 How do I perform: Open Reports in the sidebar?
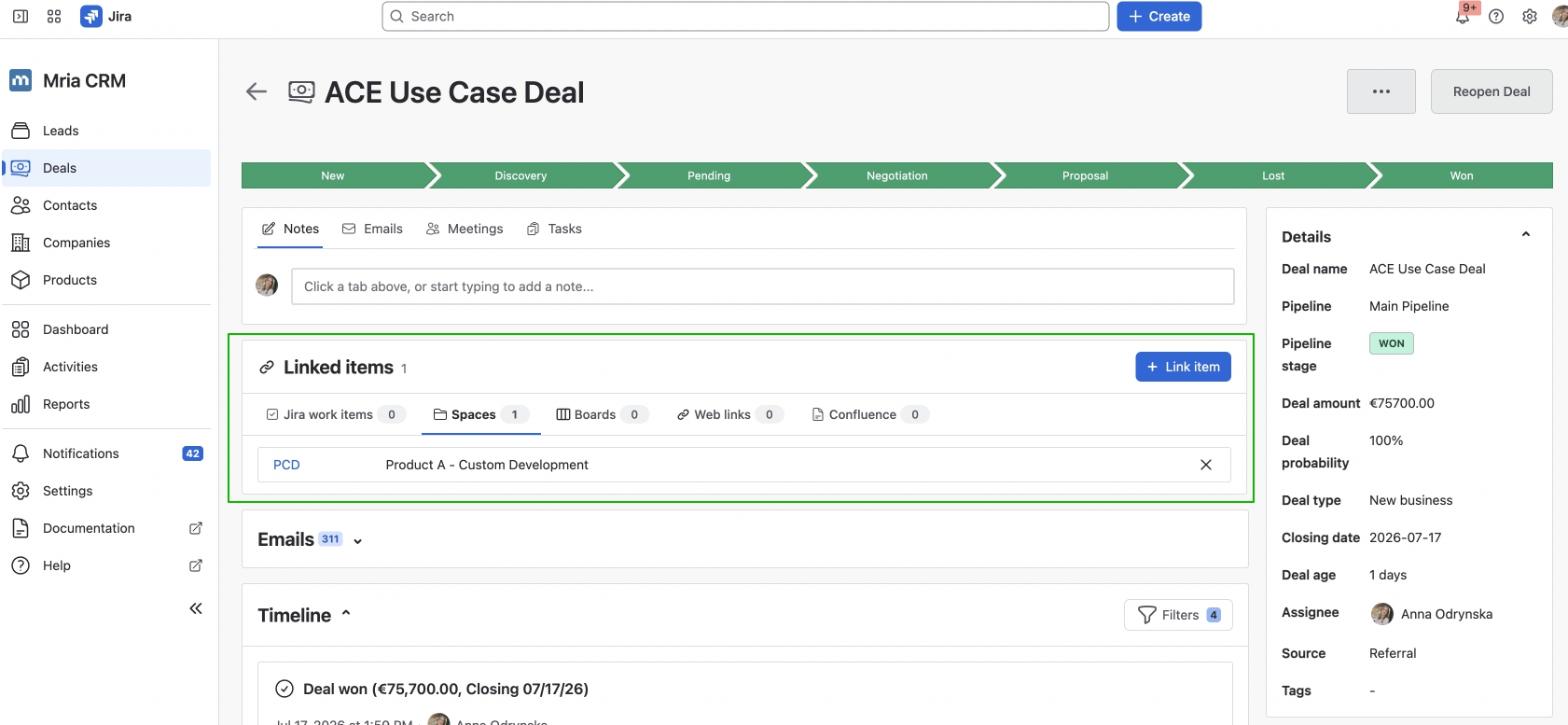[x=106, y=404]
